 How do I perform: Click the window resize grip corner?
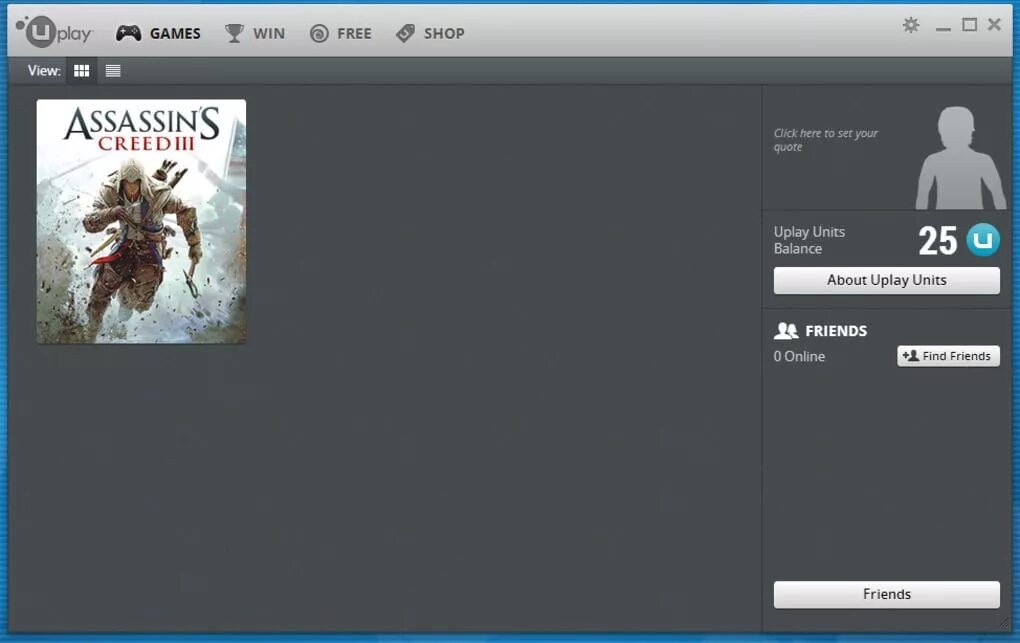(1004, 623)
